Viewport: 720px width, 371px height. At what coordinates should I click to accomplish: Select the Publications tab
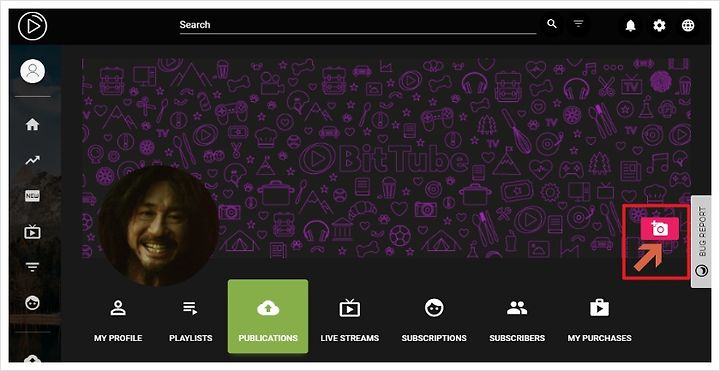tap(268, 316)
